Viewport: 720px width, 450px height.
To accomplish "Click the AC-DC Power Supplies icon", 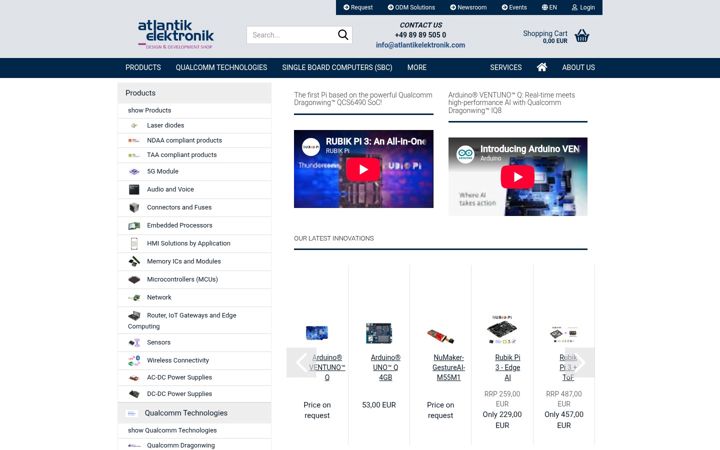I will (x=134, y=378).
